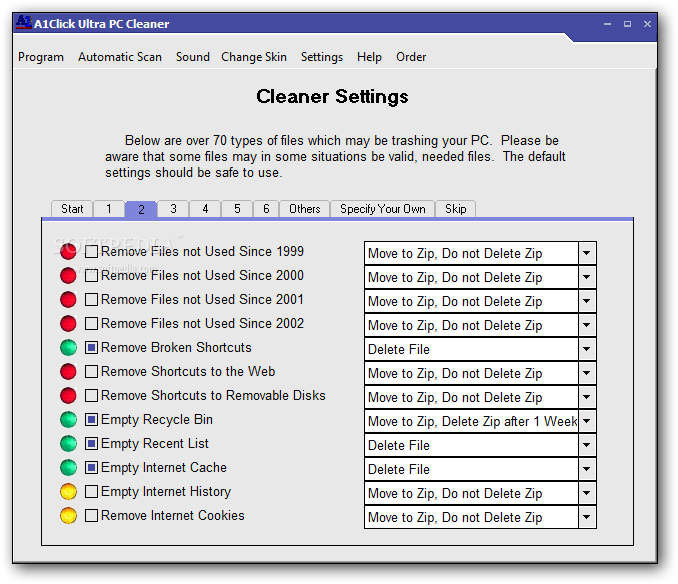
Task: Check Remove Shortcuts to Removable Disks
Action: pos(91,396)
